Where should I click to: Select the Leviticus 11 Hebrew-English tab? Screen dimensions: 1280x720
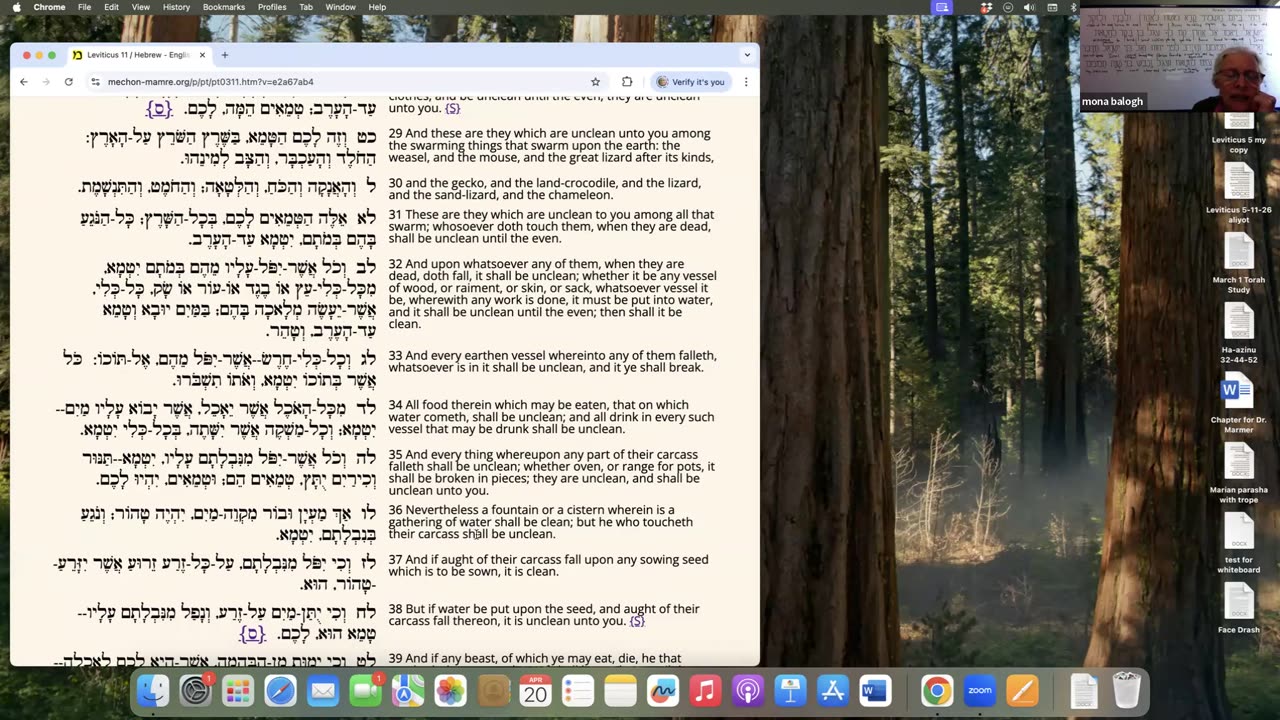pos(139,55)
